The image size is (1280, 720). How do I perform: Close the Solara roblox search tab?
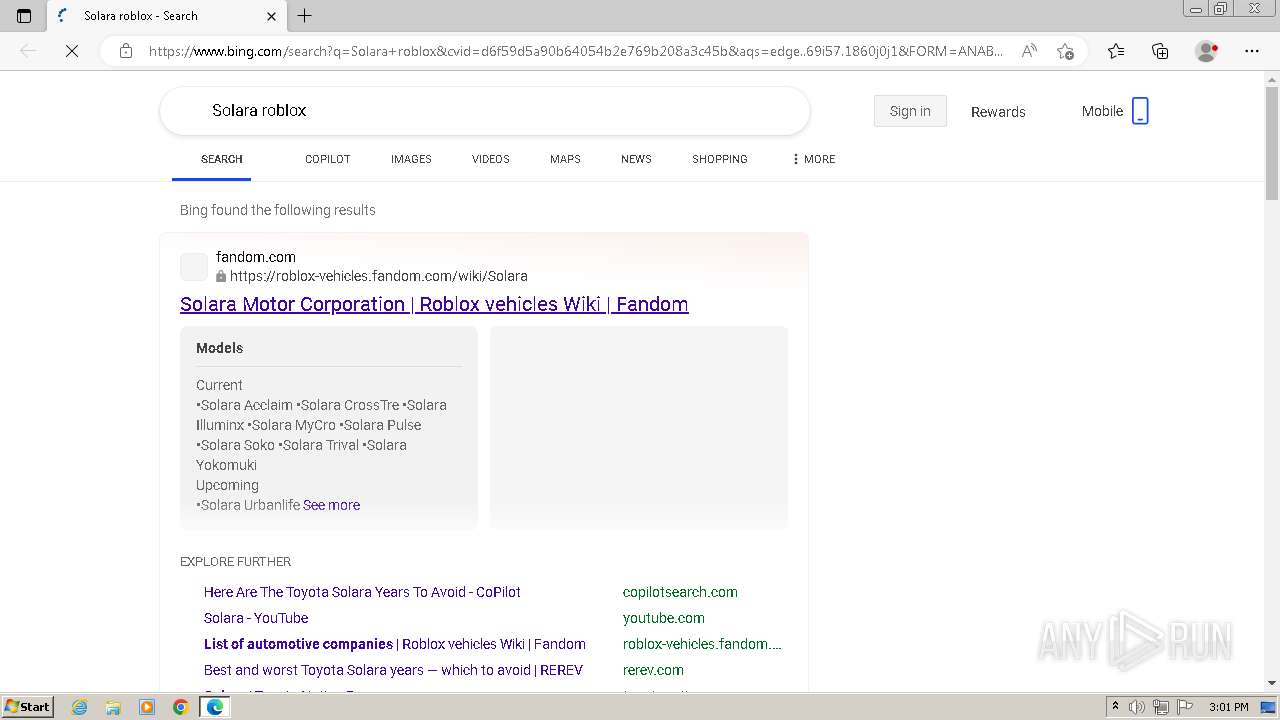pos(271,16)
